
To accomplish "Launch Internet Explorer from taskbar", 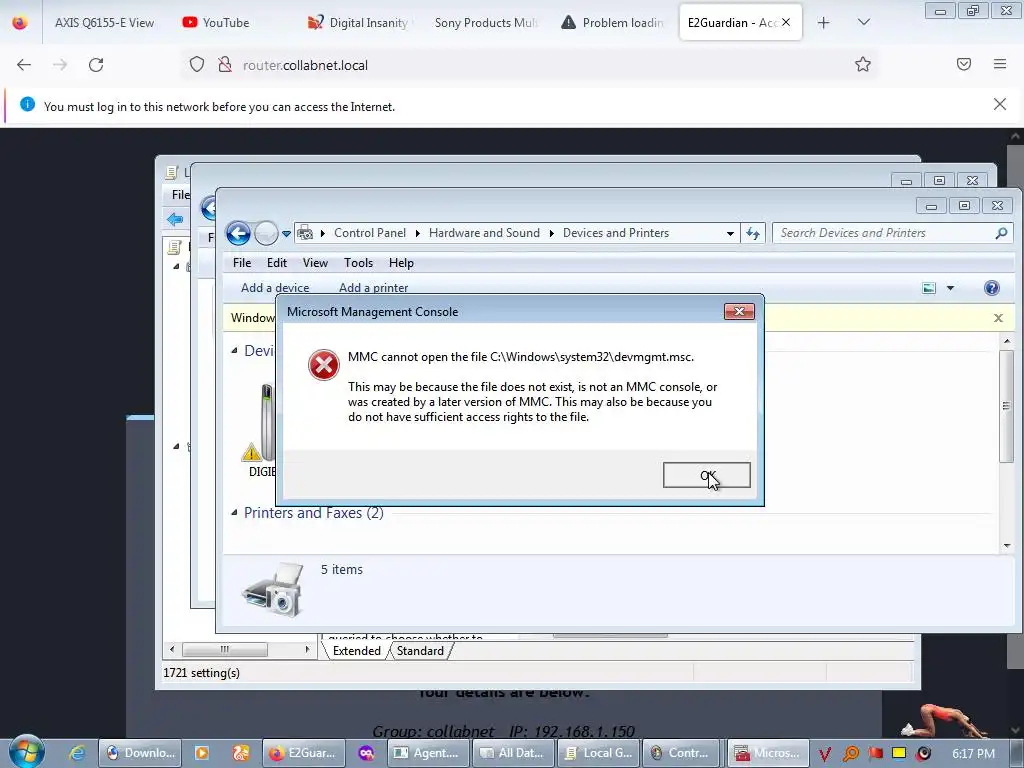I will (x=77, y=753).
